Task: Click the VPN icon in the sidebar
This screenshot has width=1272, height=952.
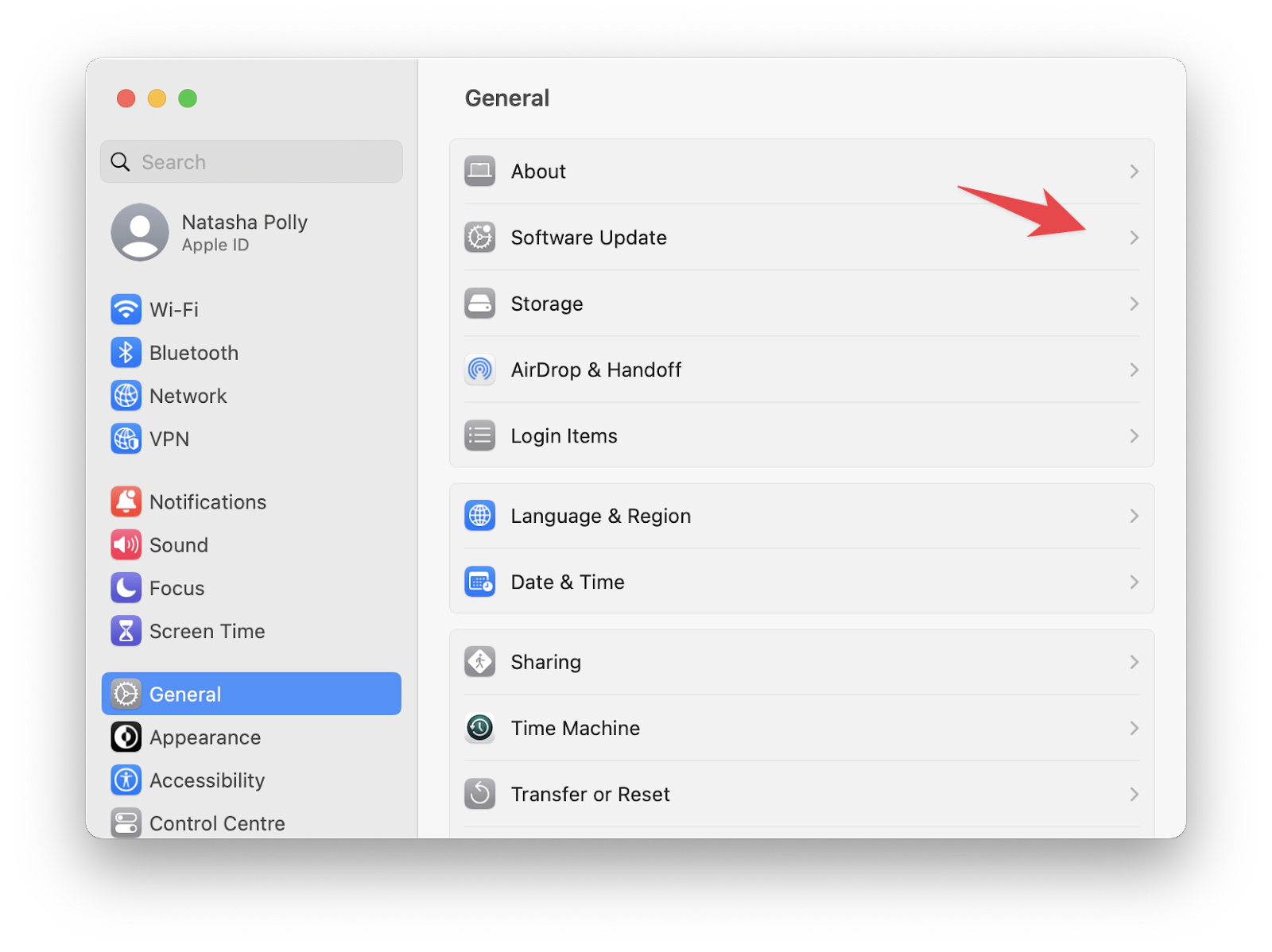Action: (x=126, y=439)
